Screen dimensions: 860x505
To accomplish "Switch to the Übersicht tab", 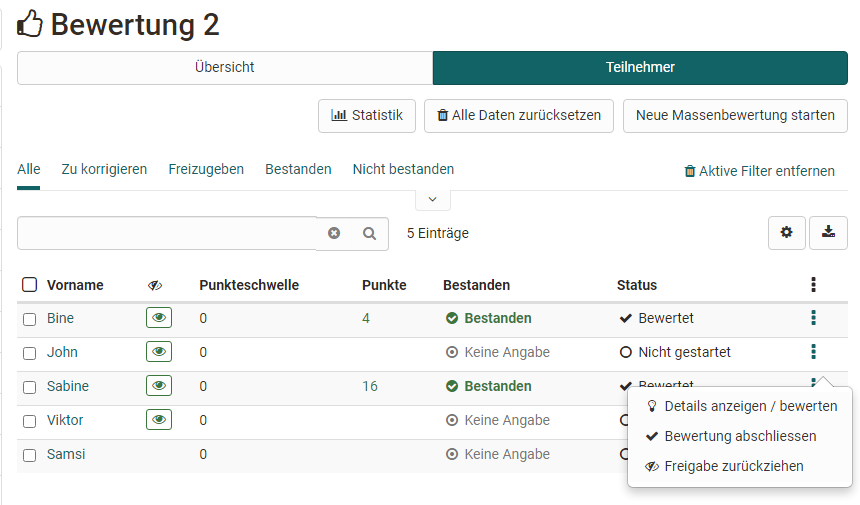I will pos(224,68).
